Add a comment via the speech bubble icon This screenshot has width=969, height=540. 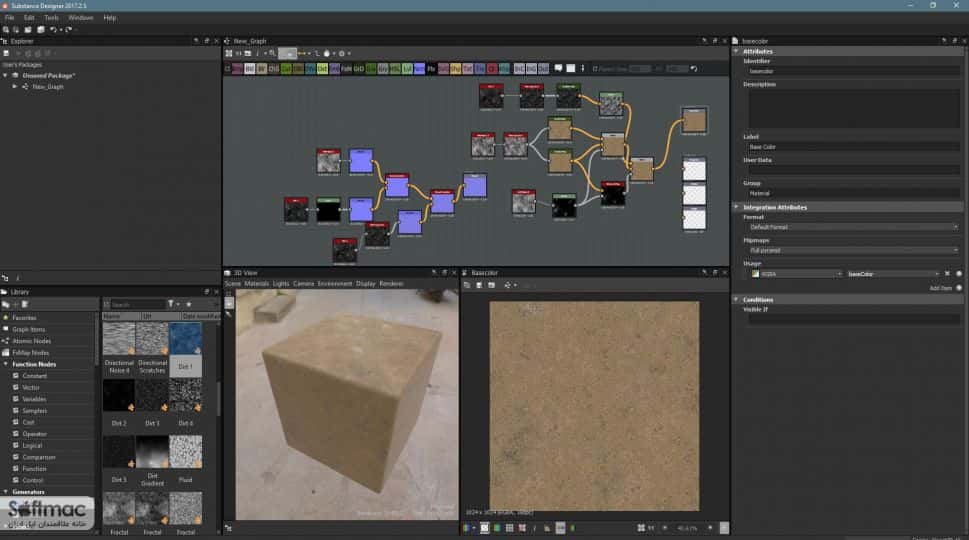pos(559,69)
